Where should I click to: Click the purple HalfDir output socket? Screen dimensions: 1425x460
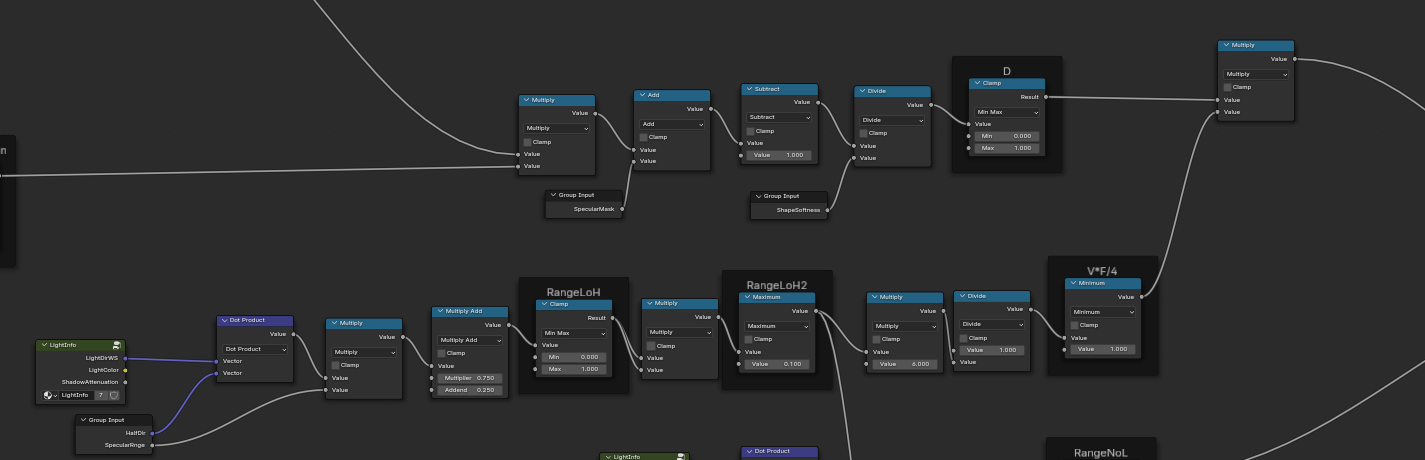tap(153, 433)
